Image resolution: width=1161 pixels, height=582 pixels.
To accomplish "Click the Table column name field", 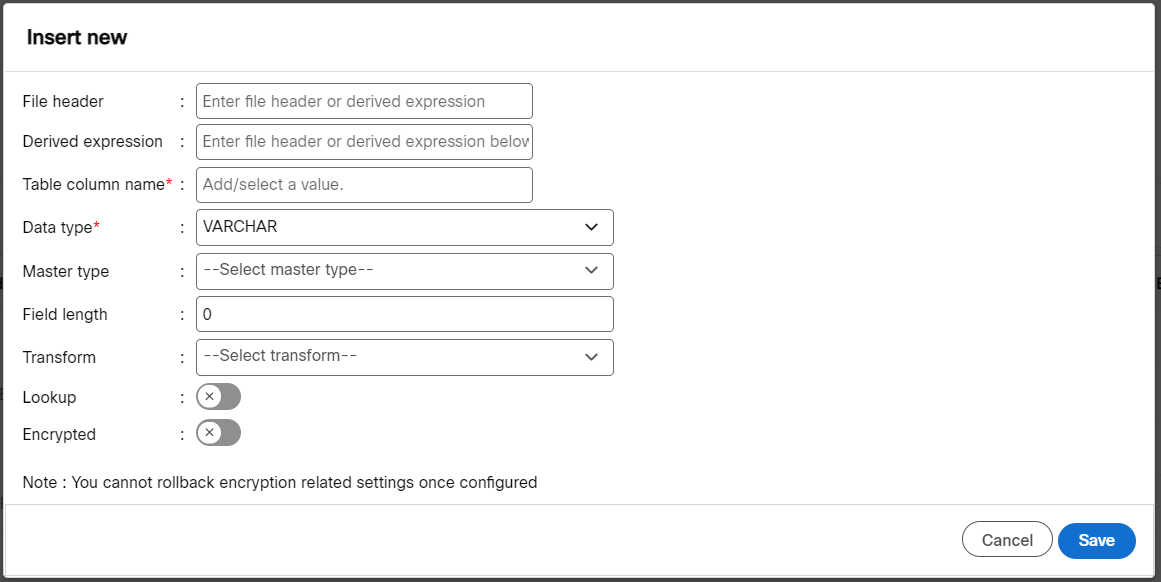I will click(364, 185).
